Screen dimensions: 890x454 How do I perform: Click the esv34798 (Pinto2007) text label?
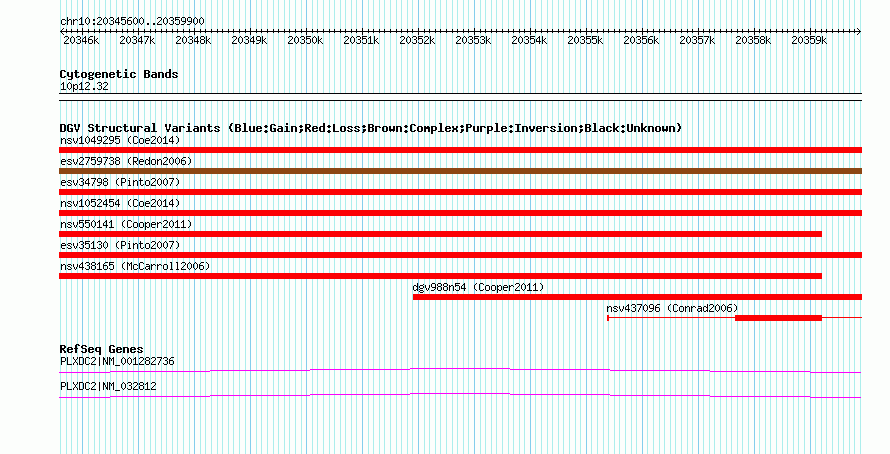(x=120, y=182)
